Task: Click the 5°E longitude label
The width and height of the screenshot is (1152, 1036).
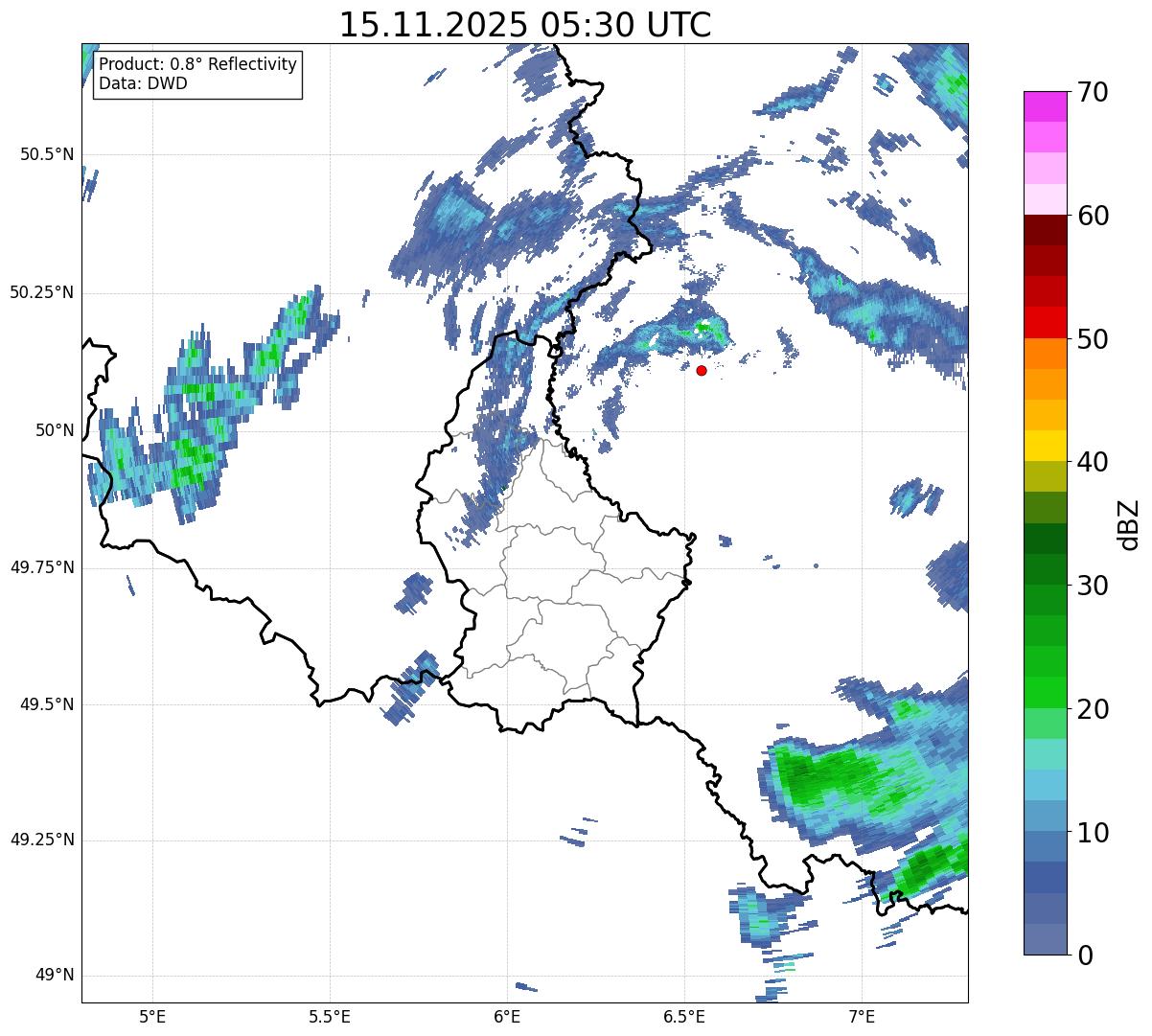Action: coord(152,1016)
